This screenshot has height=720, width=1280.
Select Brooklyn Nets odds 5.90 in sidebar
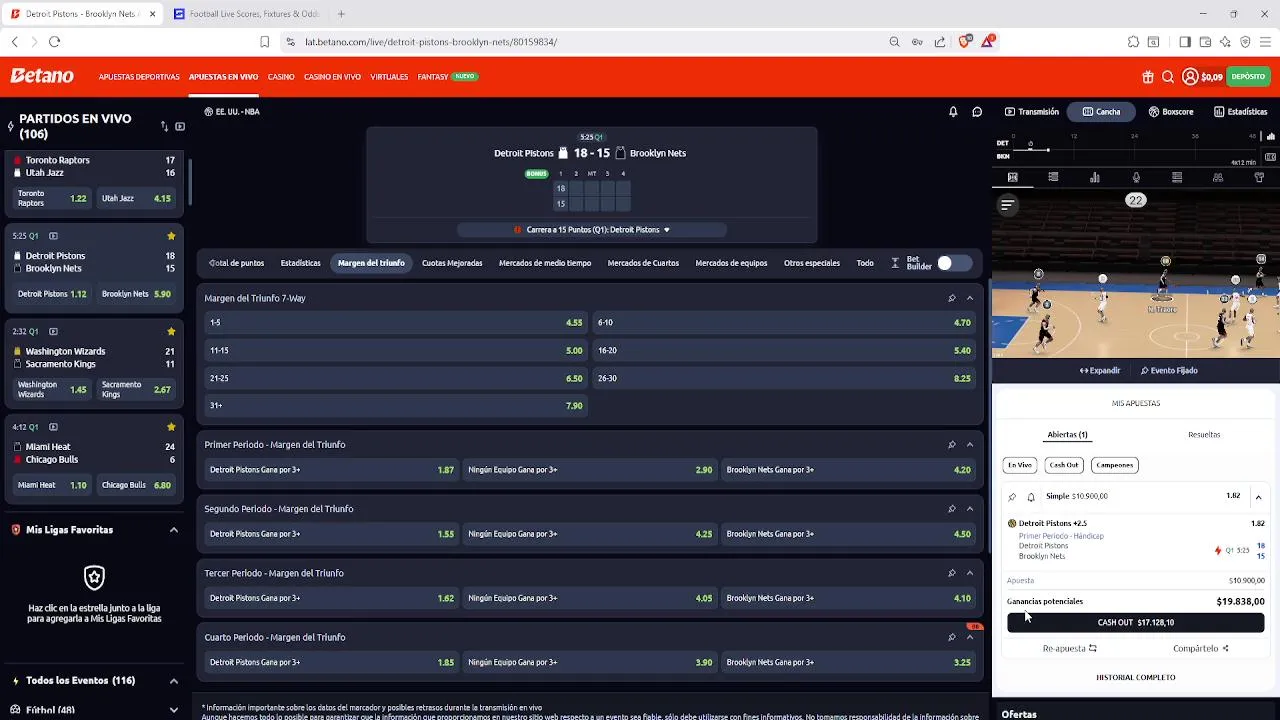(x=136, y=295)
